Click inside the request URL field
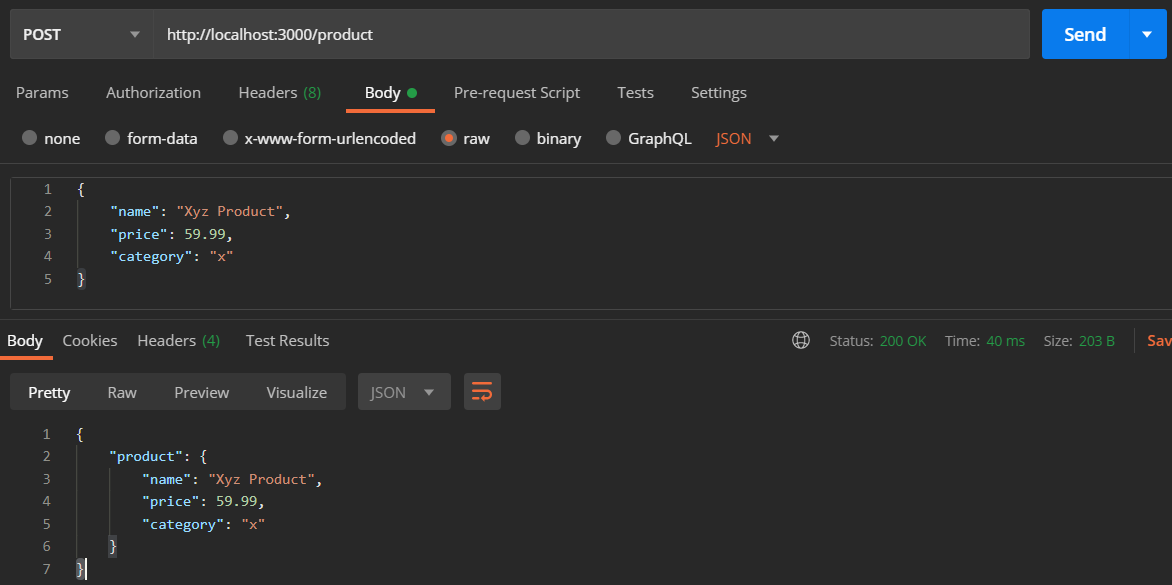Screen dimensions: 1172x585 tap(400, 33)
